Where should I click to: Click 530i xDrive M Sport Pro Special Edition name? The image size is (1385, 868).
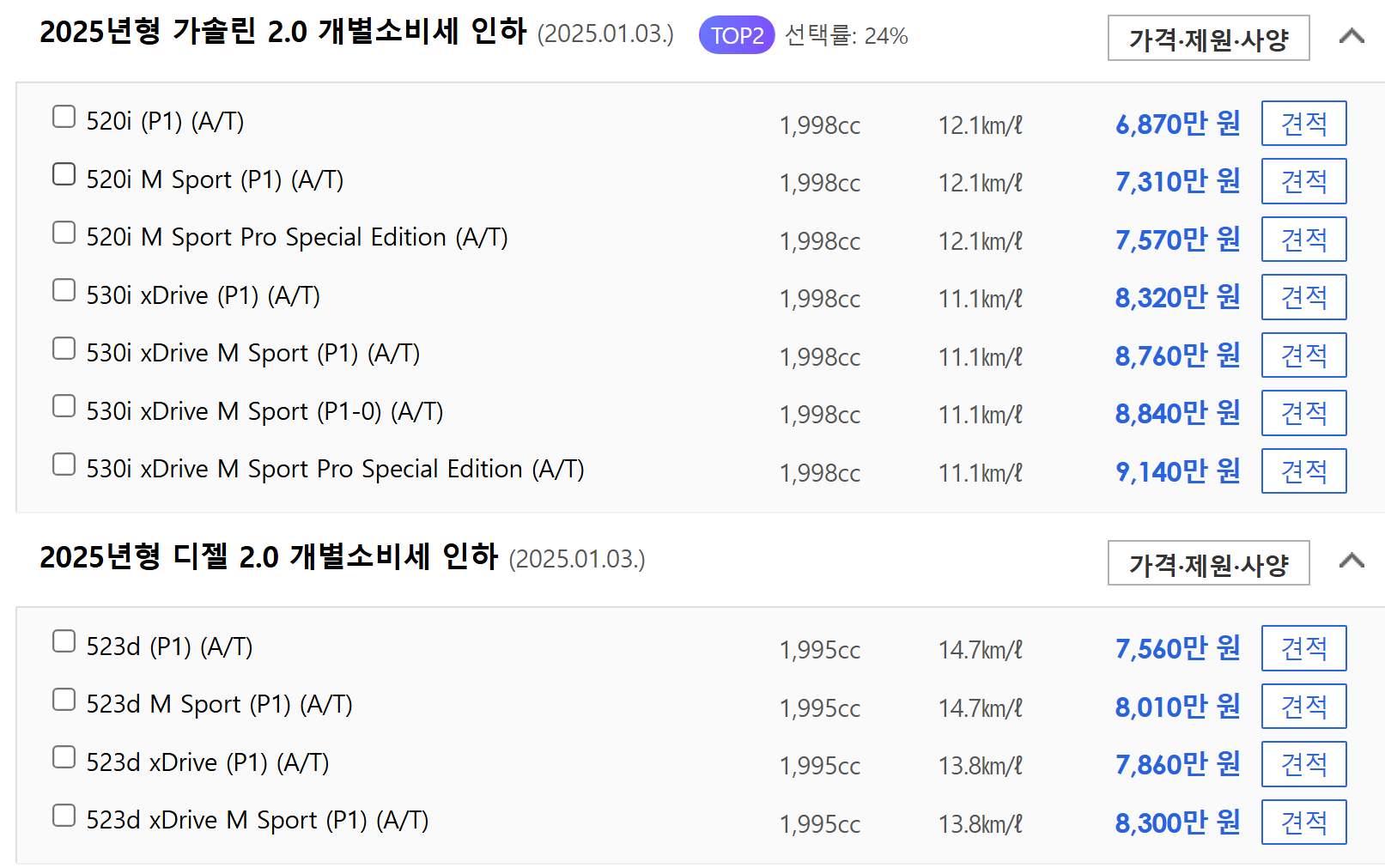coord(335,469)
